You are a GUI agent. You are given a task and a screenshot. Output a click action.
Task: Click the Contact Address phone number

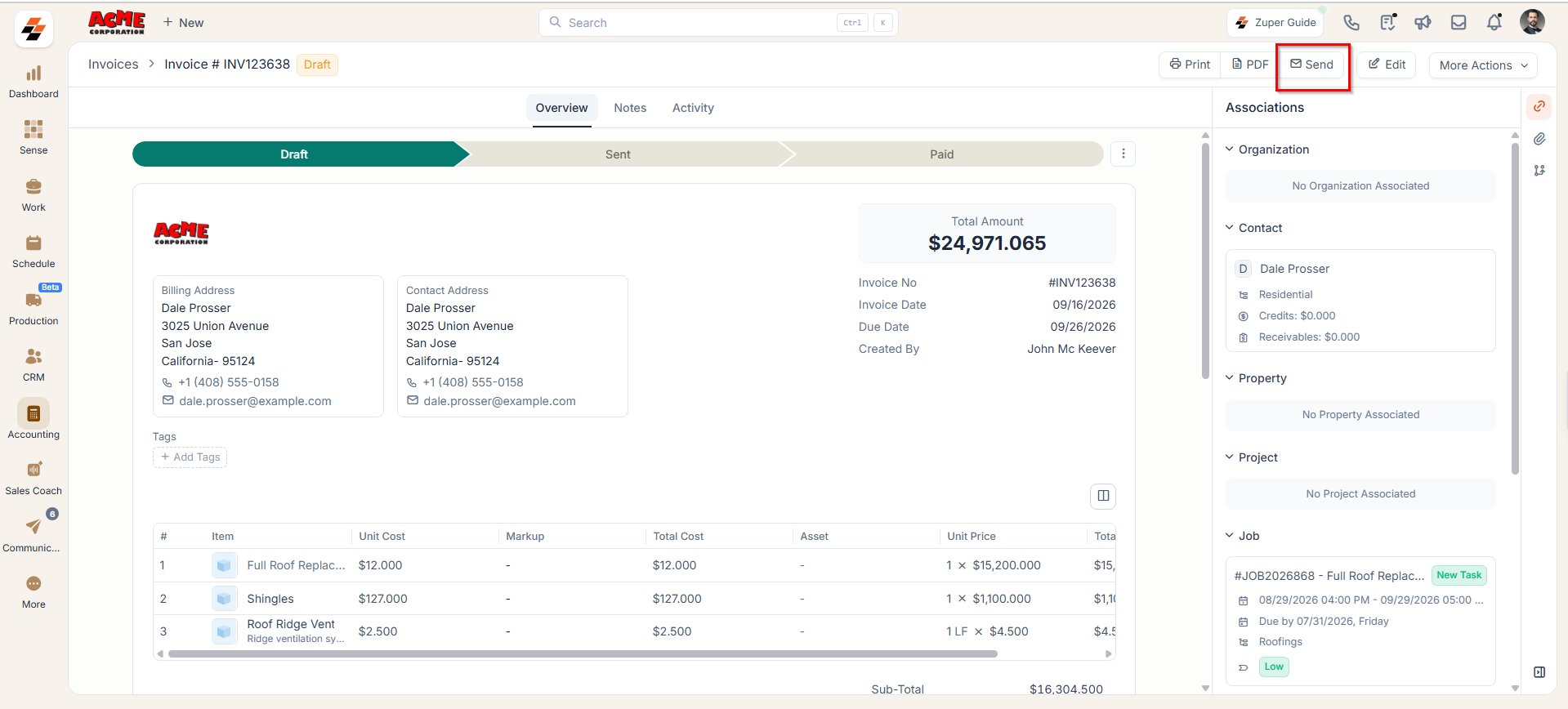point(472,382)
